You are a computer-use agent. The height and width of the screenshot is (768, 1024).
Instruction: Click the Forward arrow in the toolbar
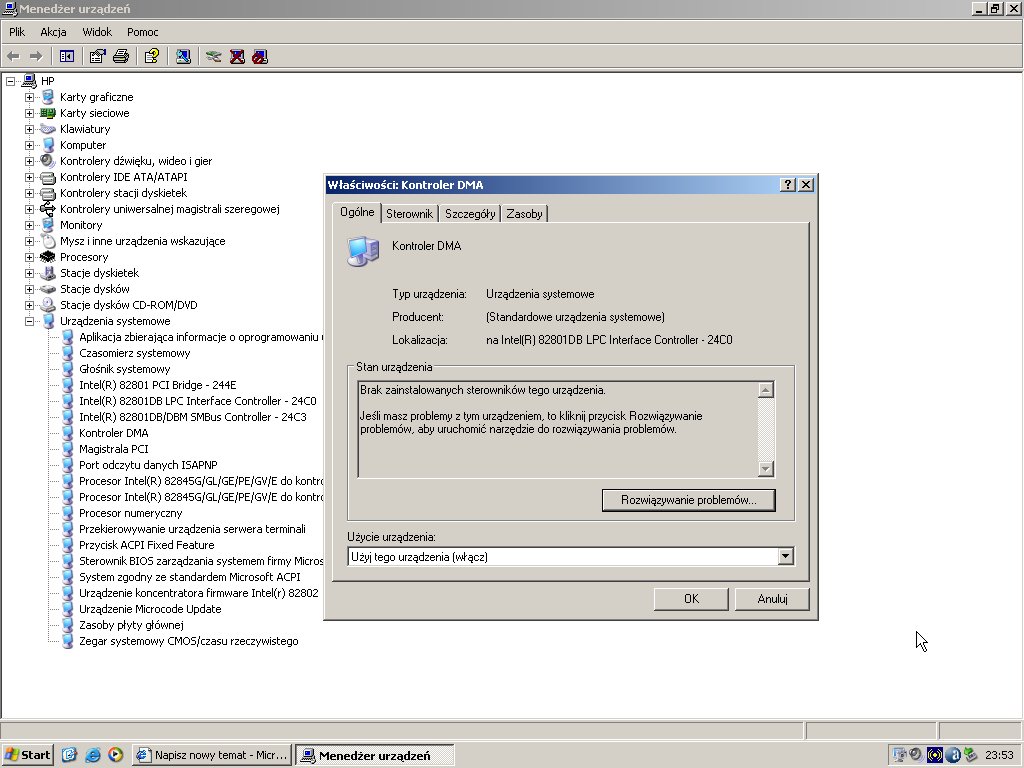point(36,57)
